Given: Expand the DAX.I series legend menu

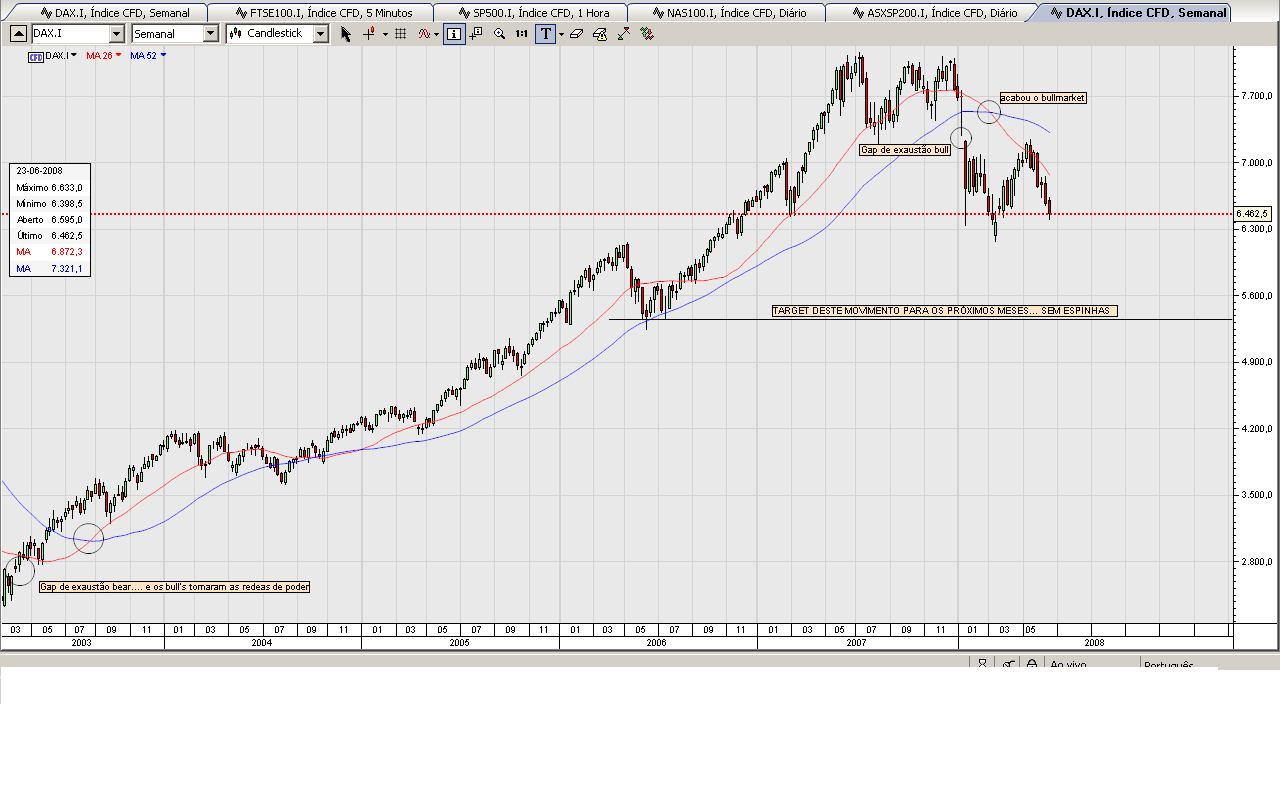Looking at the screenshot, I should point(73,55).
